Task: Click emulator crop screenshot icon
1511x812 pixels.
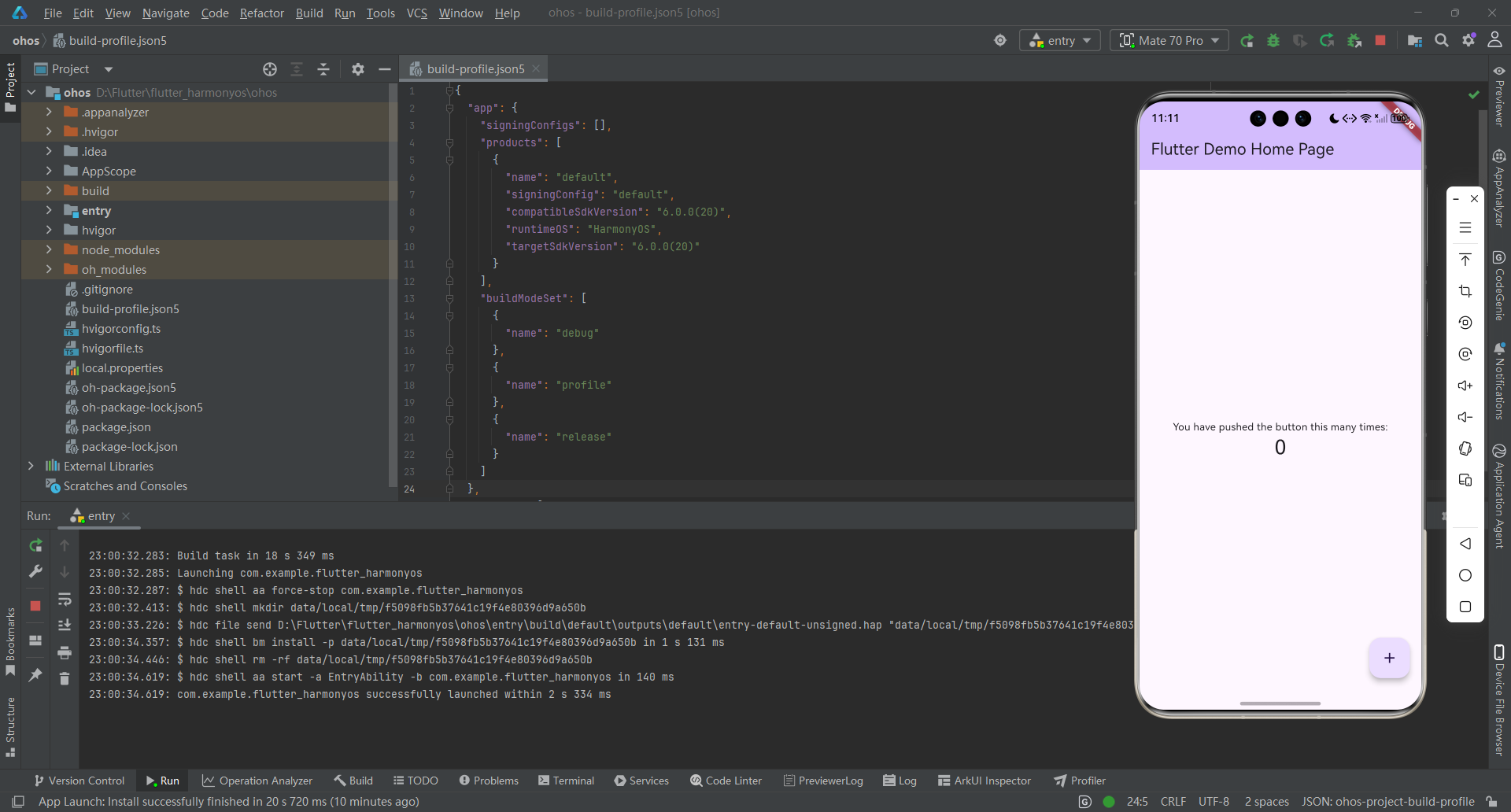Action: 1465,291
